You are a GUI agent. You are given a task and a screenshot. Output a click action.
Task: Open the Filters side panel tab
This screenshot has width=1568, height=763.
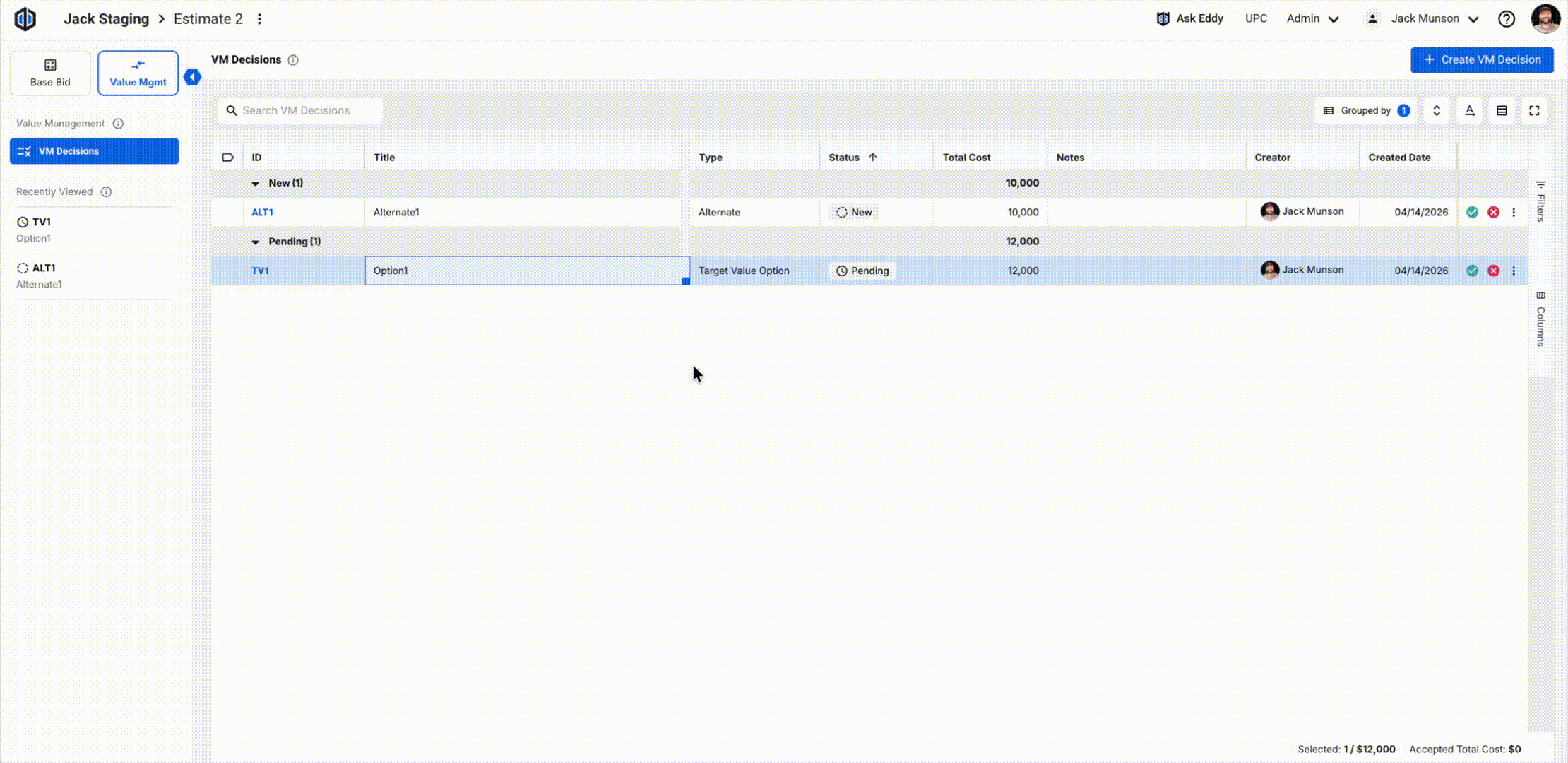(1540, 201)
